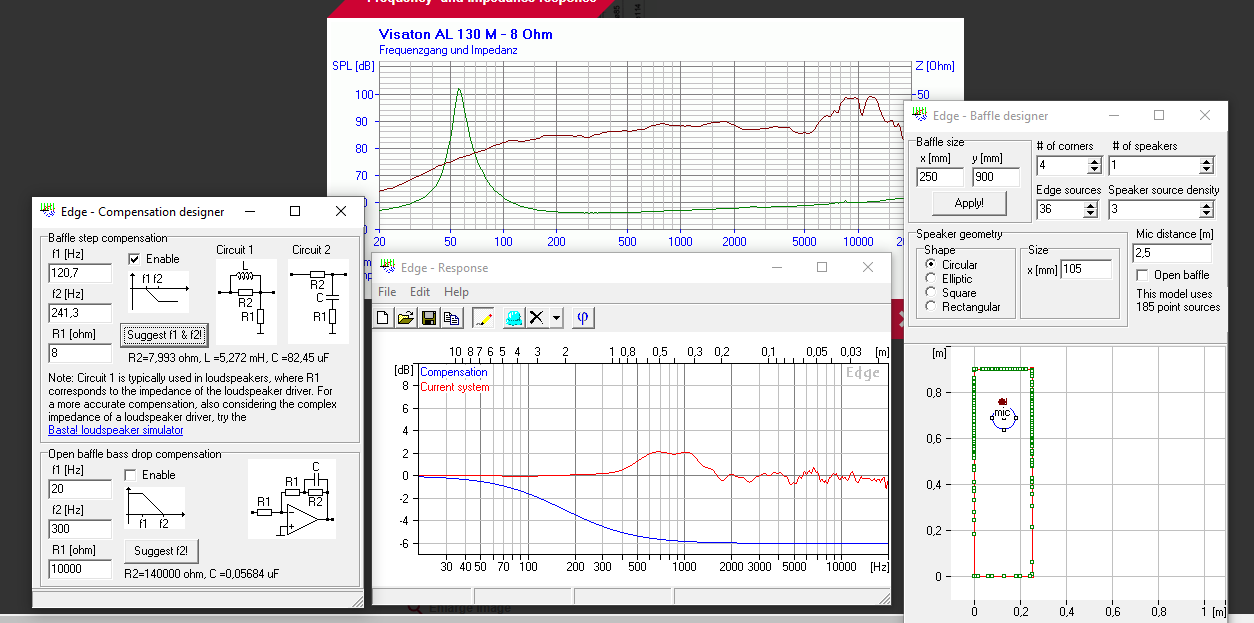This screenshot has height=623, width=1254.
Task: Click the speaker size x field showing 105
Action: click(x=1086, y=269)
